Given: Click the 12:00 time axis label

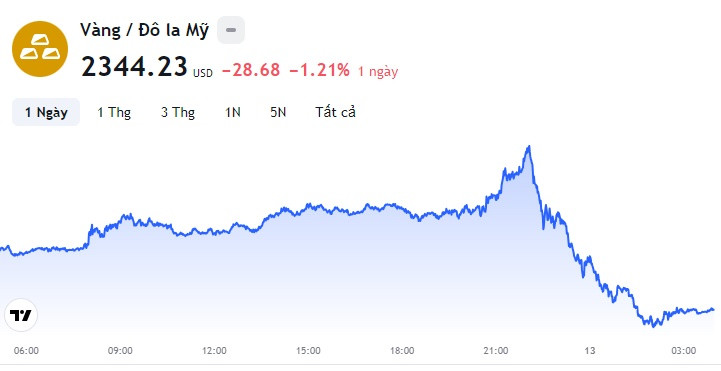Looking at the screenshot, I should (x=214, y=351).
